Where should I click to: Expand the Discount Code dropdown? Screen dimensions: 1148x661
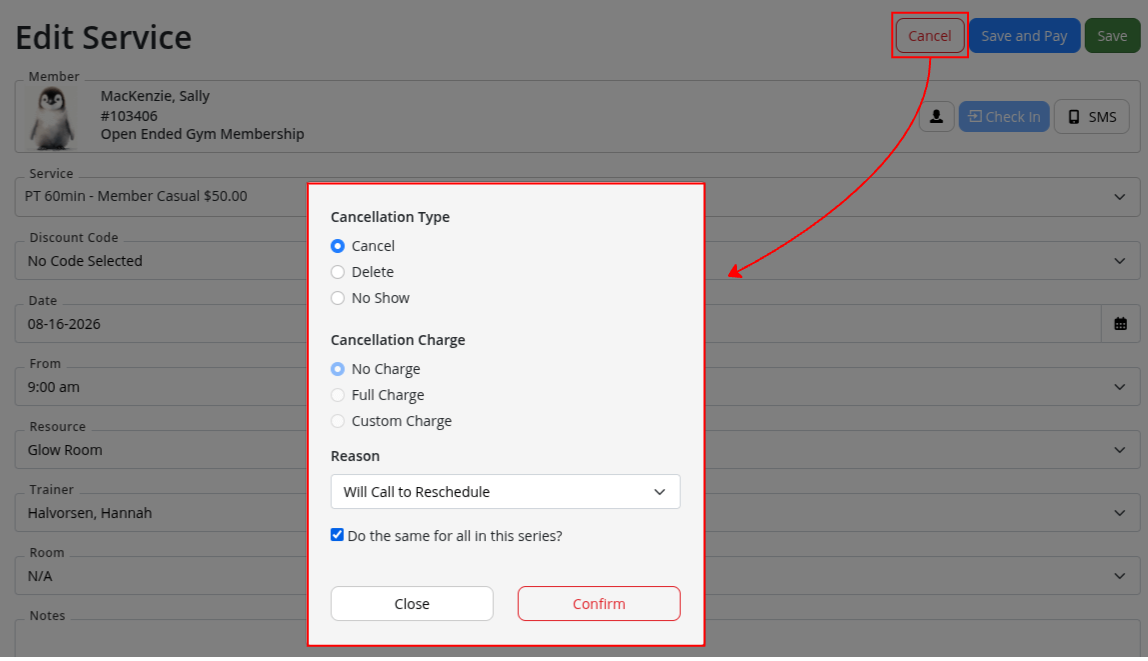[x=1119, y=261]
